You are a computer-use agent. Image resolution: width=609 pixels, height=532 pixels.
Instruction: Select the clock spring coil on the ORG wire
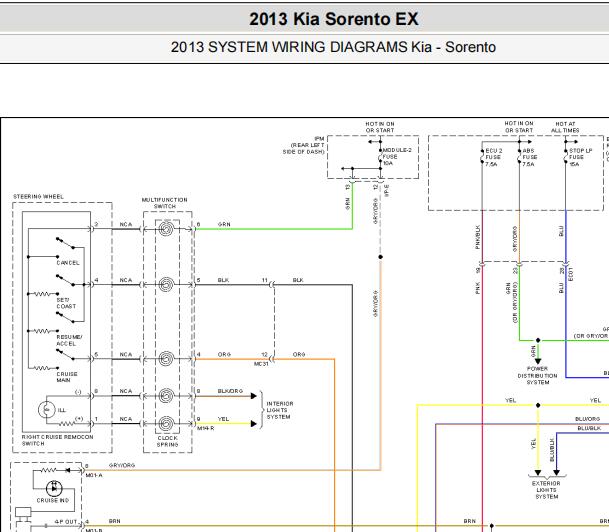[166, 359]
